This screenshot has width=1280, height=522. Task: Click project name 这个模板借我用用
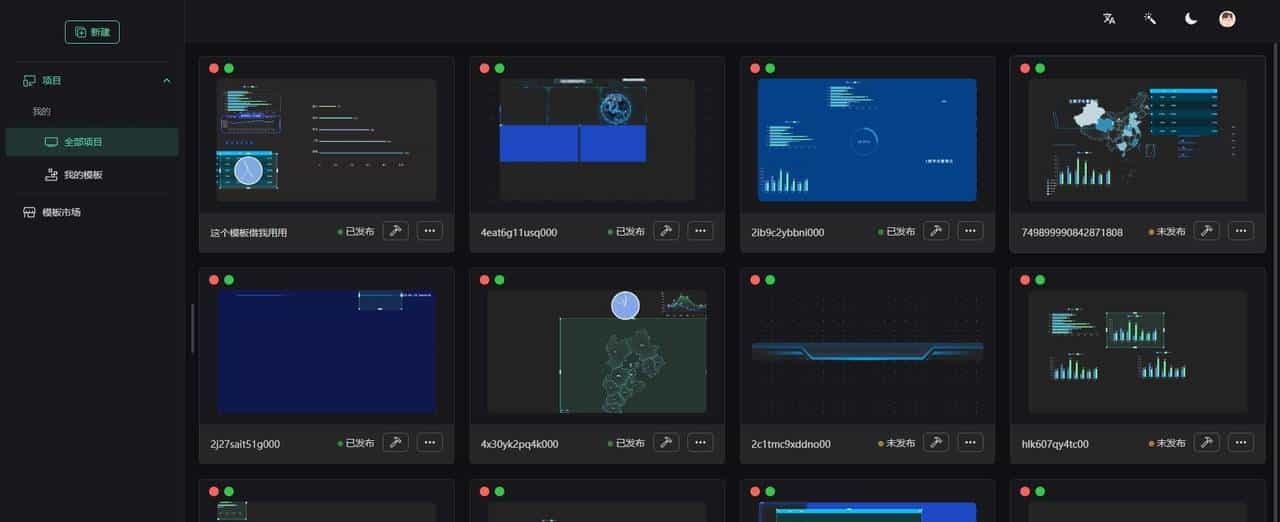(x=249, y=232)
